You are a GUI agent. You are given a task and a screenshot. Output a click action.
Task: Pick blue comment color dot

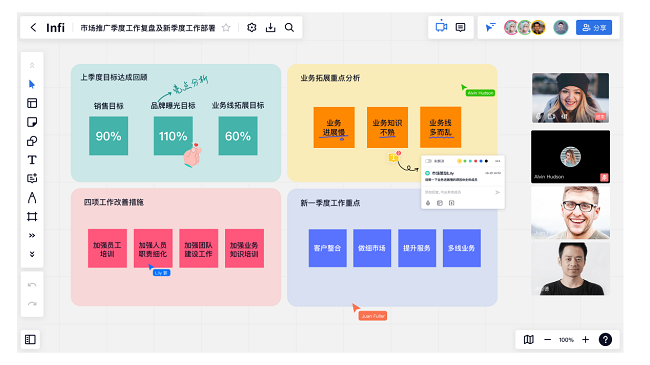pyautogui.click(x=481, y=161)
